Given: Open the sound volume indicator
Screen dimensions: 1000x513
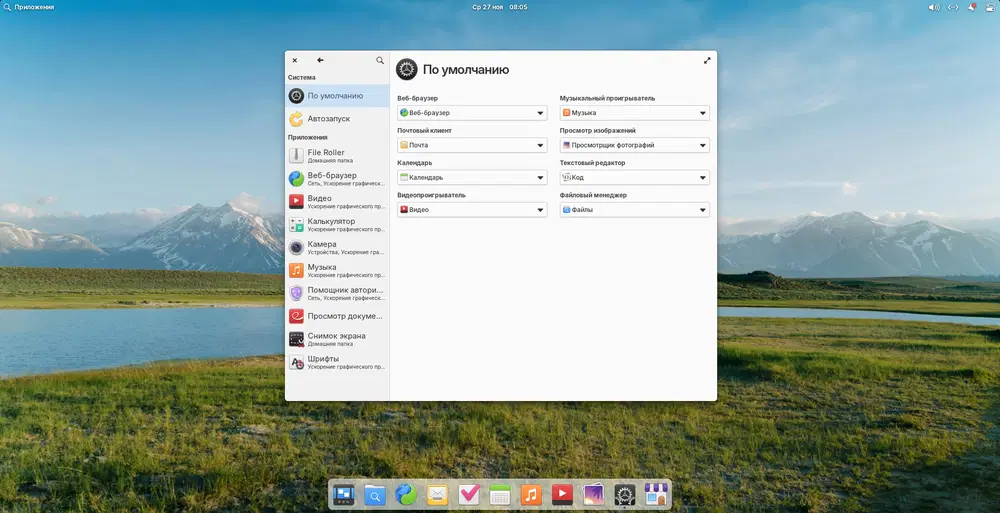Looking at the screenshot, I should pos(934,7).
